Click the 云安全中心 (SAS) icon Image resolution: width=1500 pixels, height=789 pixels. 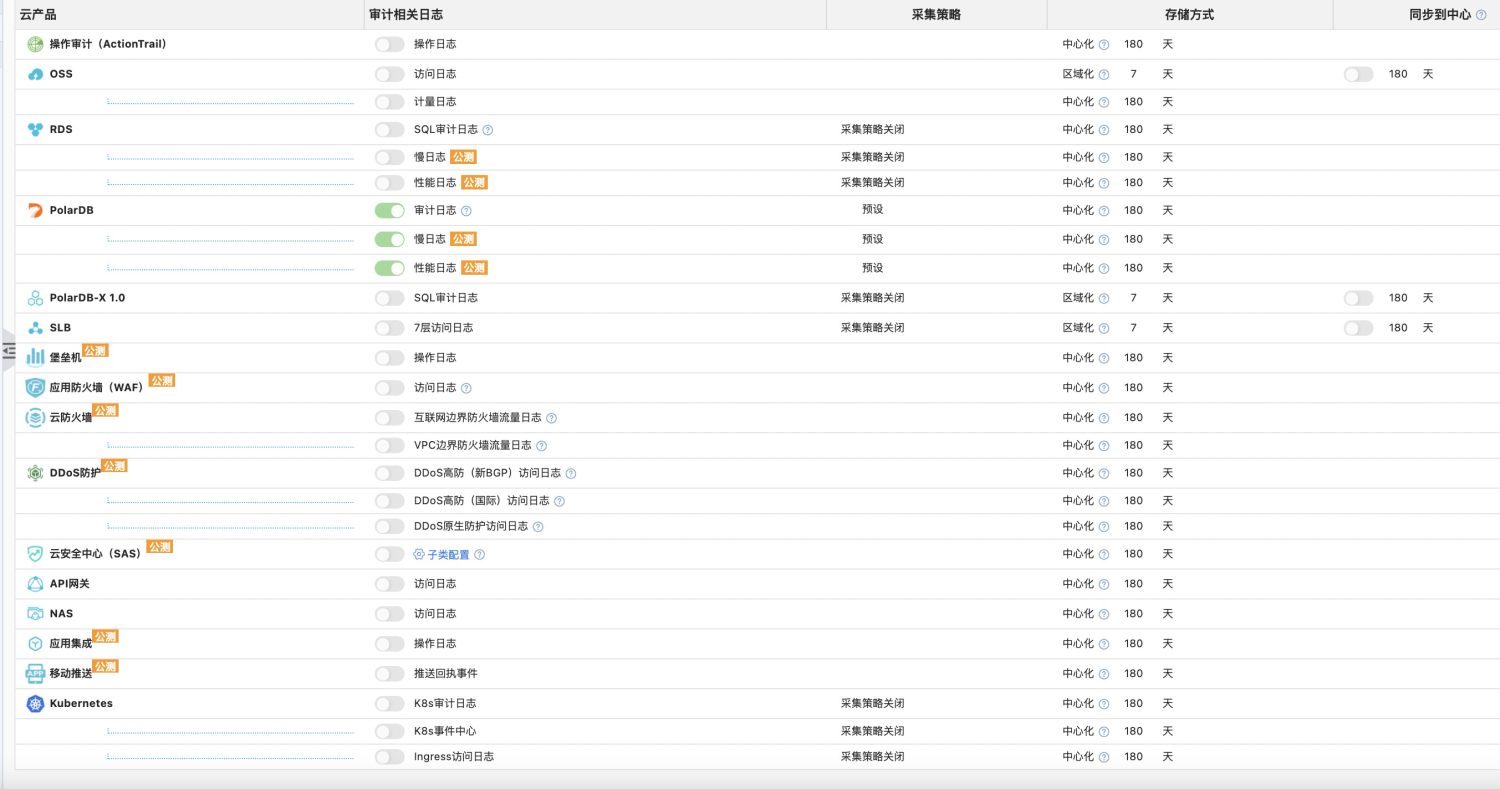tap(36, 554)
